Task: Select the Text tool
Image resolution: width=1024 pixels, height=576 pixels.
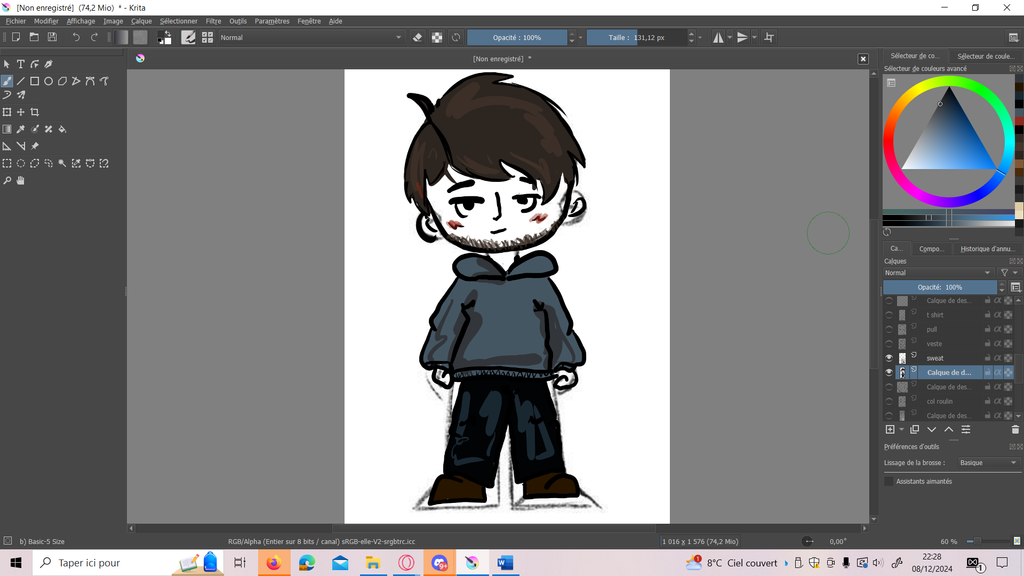Action: pos(20,64)
